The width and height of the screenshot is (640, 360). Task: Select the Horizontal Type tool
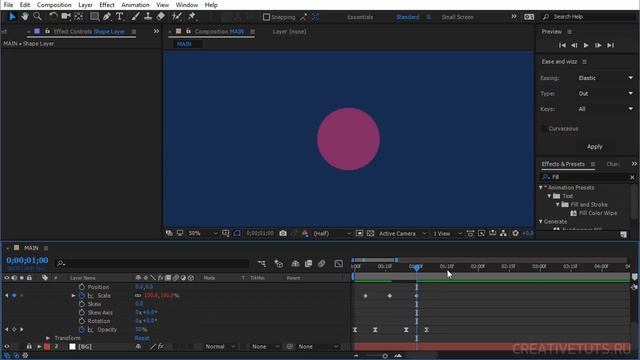(x=120, y=16)
